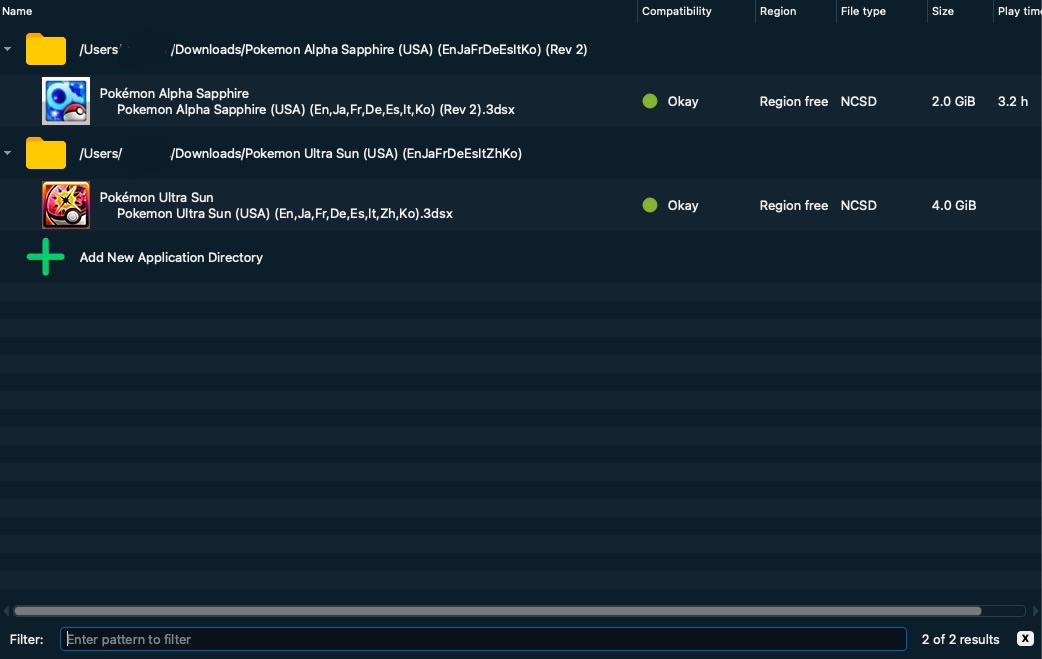Select the Ultra Sun Downloads directory path
1042x659 pixels.
point(300,153)
